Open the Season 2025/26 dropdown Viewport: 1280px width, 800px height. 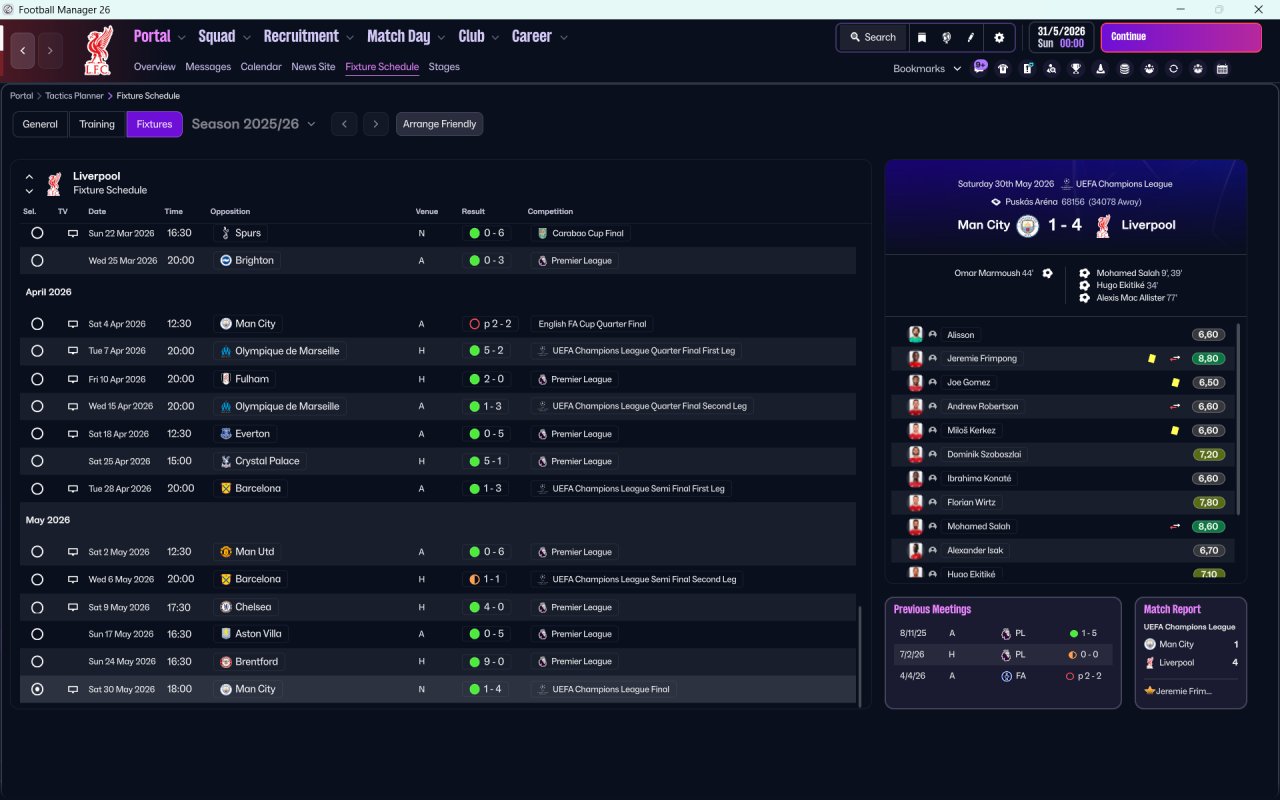tap(253, 124)
